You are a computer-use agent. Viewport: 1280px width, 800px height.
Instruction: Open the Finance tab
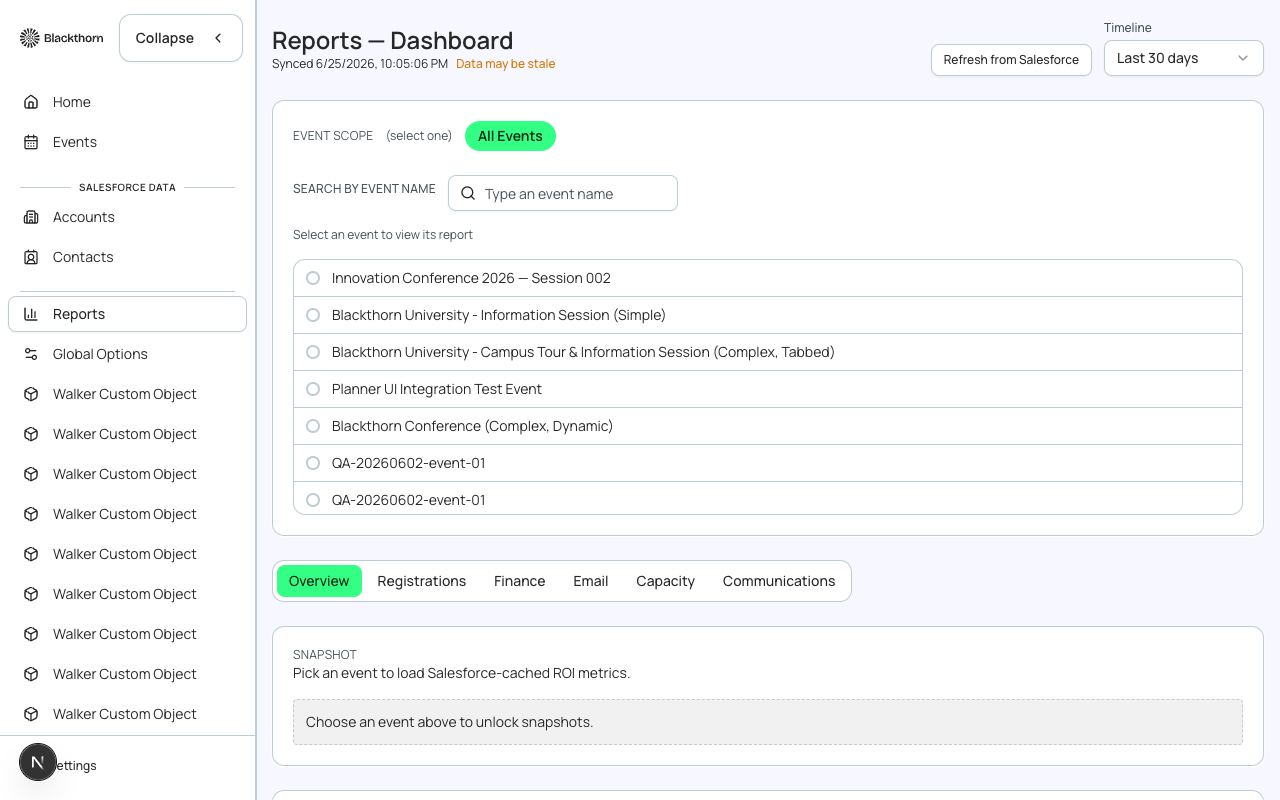[x=519, y=581]
